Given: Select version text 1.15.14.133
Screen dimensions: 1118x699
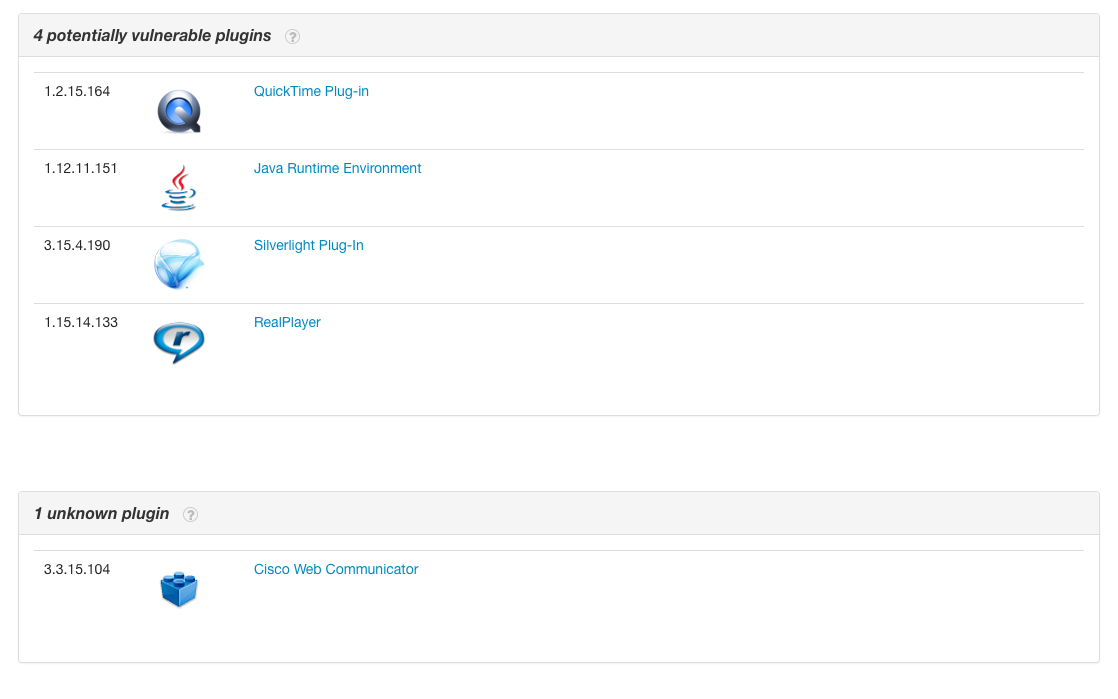Looking at the screenshot, I should tap(81, 322).
